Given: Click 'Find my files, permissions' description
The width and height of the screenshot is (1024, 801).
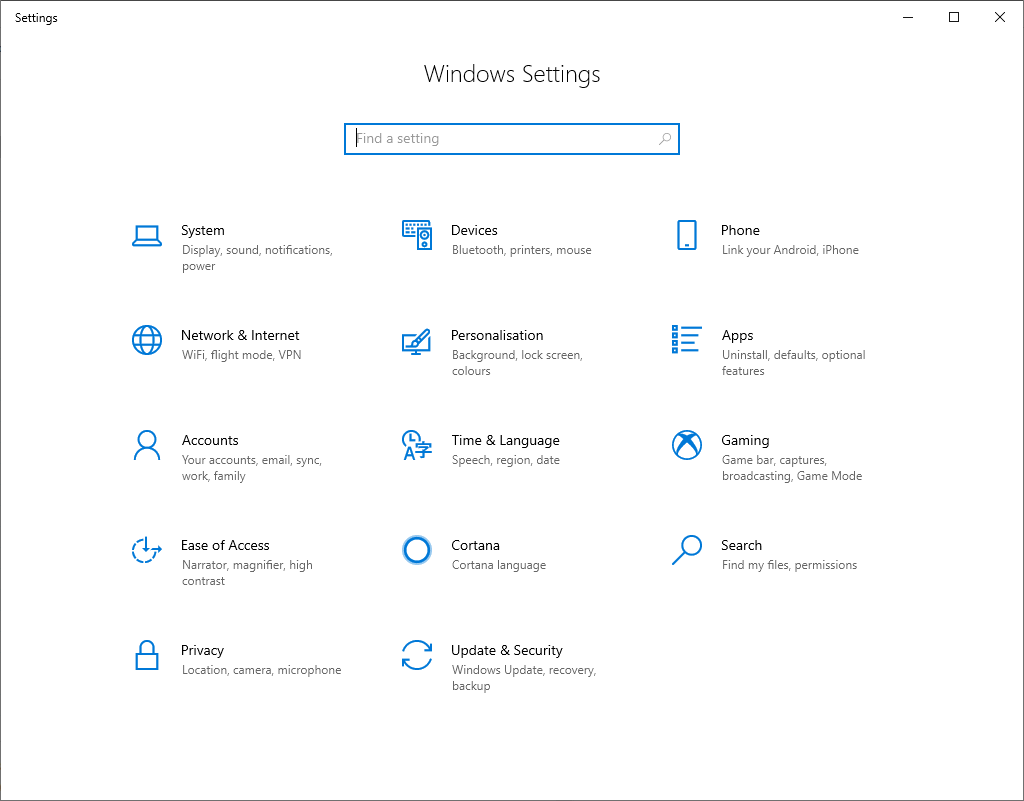Looking at the screenshot, I should tap(789, 565).
